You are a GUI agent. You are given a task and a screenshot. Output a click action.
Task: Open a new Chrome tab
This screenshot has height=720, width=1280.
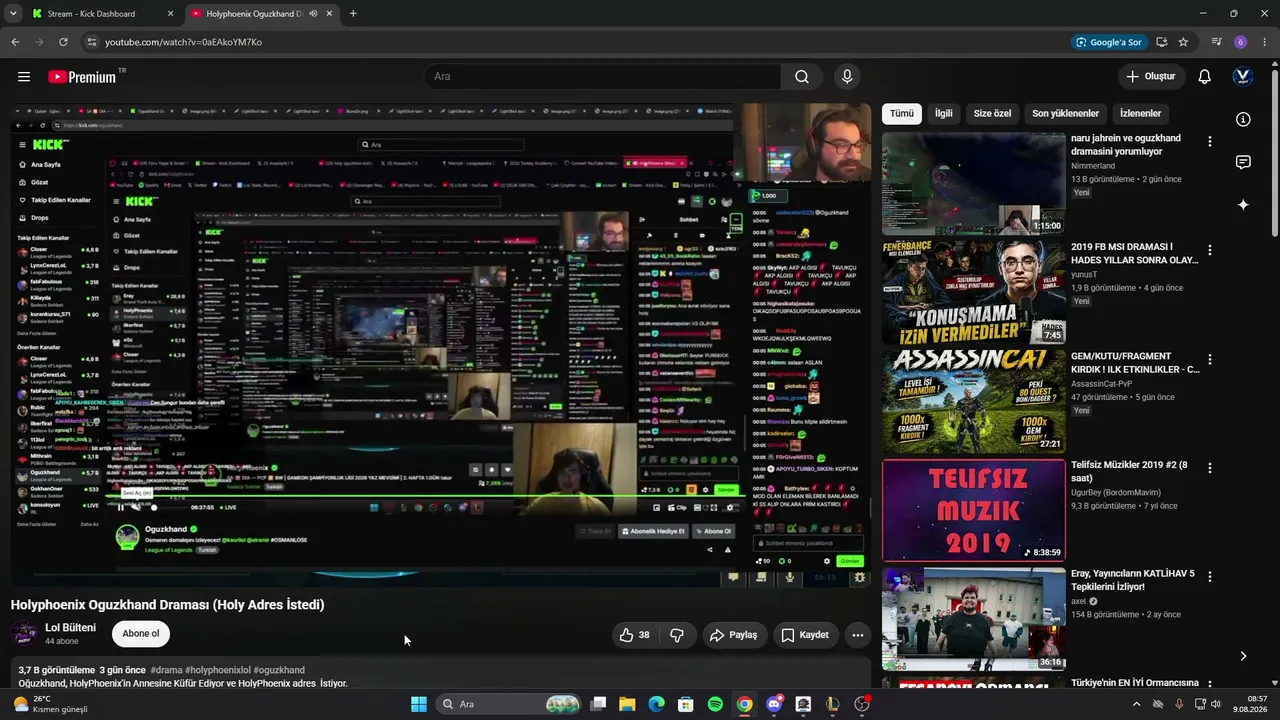[353, 14]
